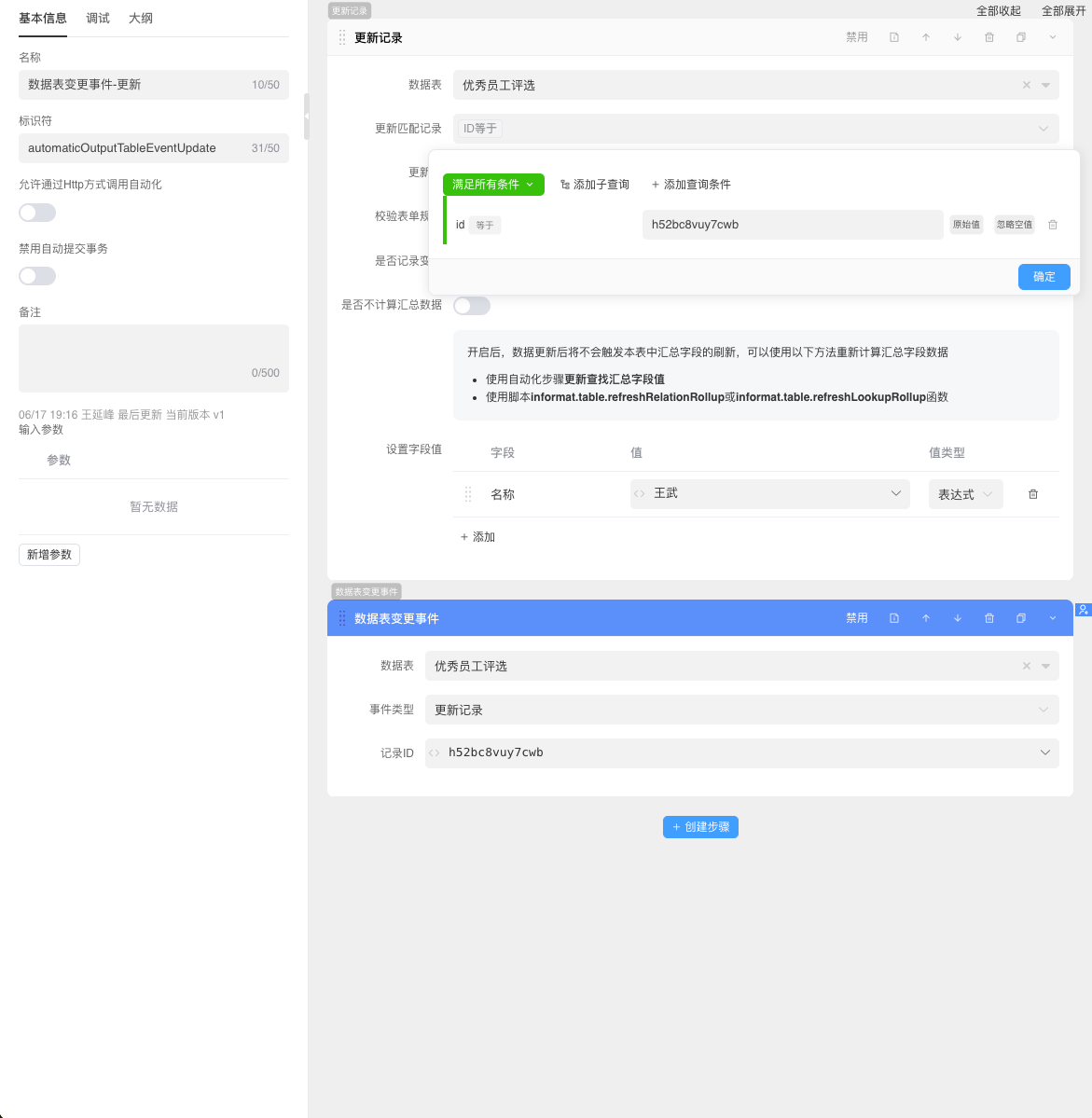
Task: Open the 大纲 tab
Action: [x=141, y=19]
